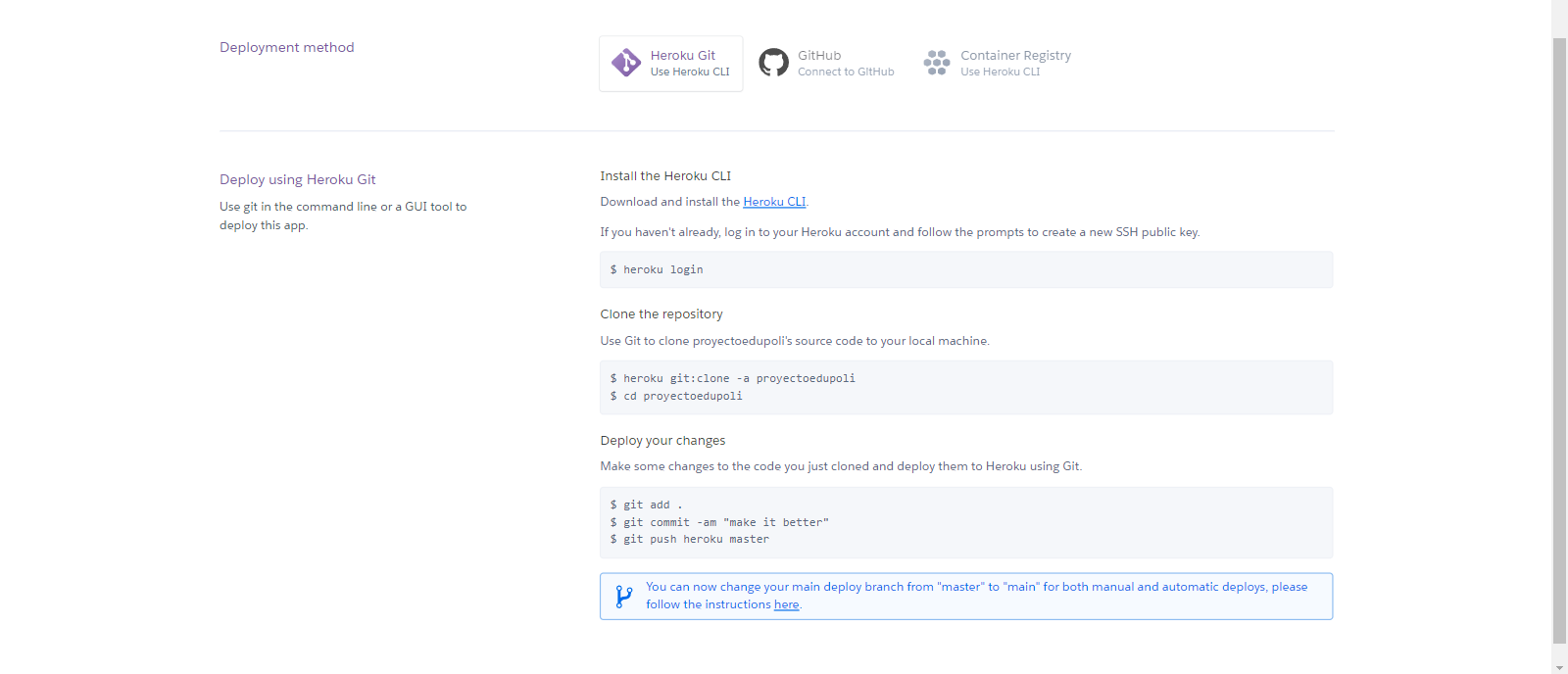Select the GitHub deployment method label
Viewport: 1568px width, 674px height.
[819, 56]
